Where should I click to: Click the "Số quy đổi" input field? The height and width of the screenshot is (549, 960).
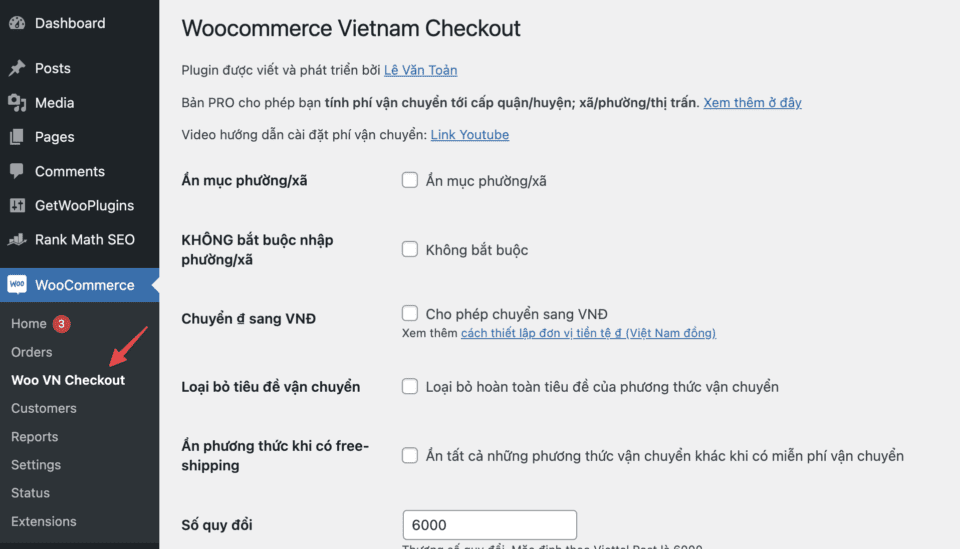(x=489, y=525)
